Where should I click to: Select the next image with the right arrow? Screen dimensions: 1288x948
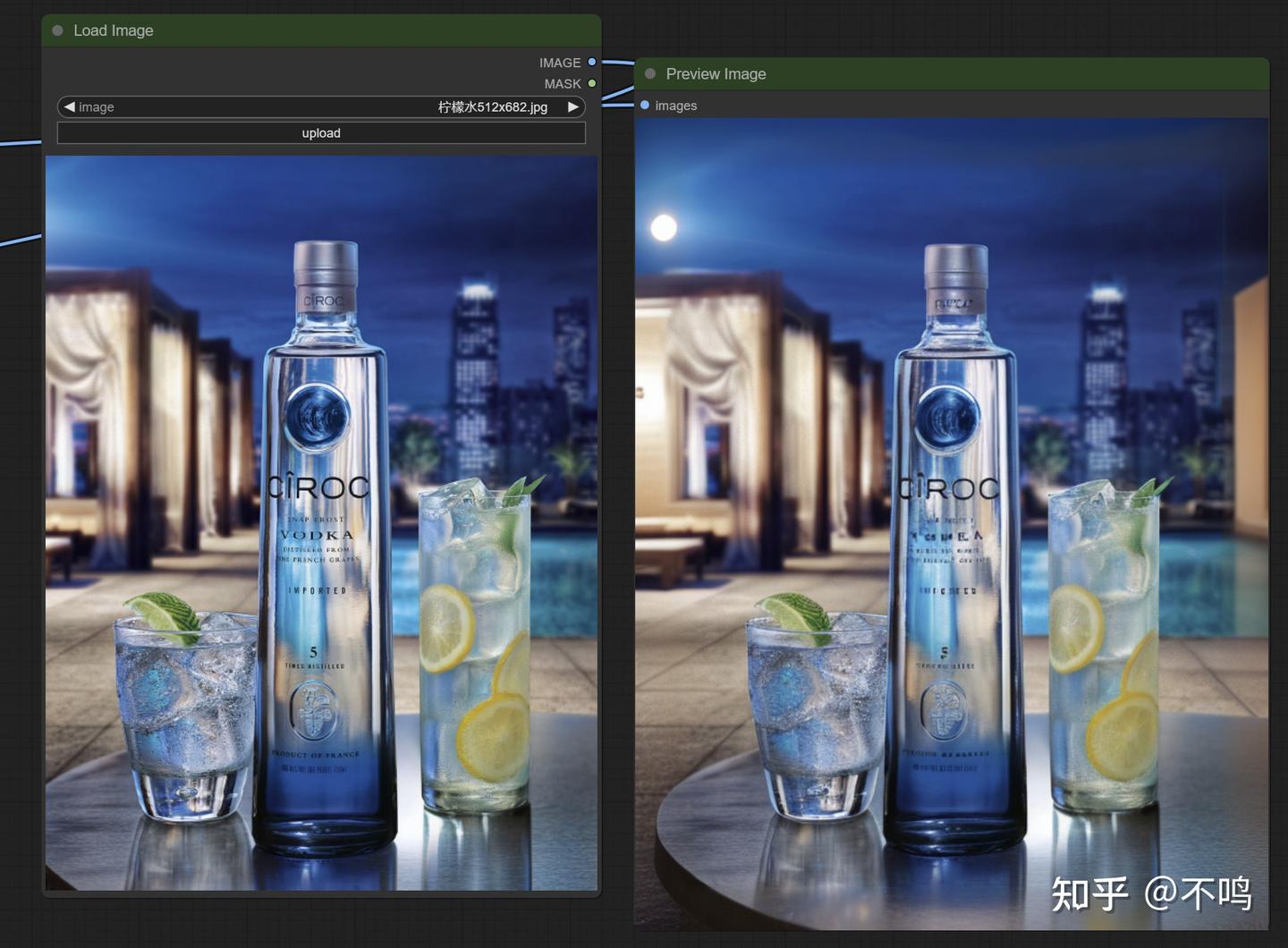pyautogui.click(x=573, y=107)
